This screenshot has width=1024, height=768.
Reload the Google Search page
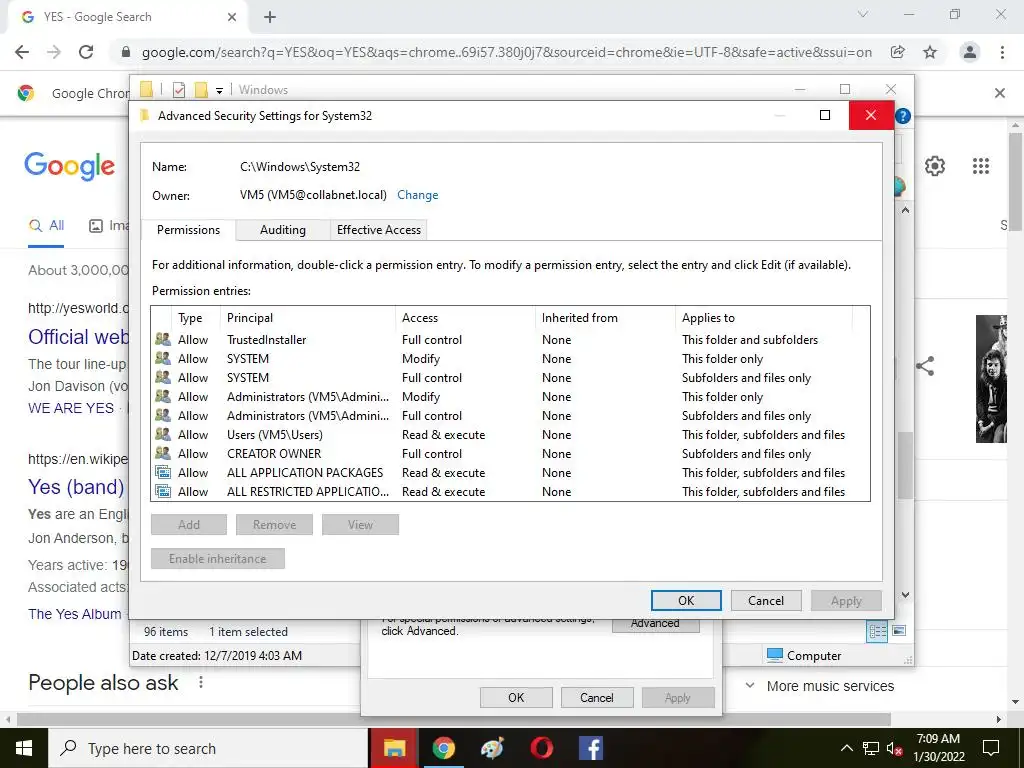[x=86, y=52]
